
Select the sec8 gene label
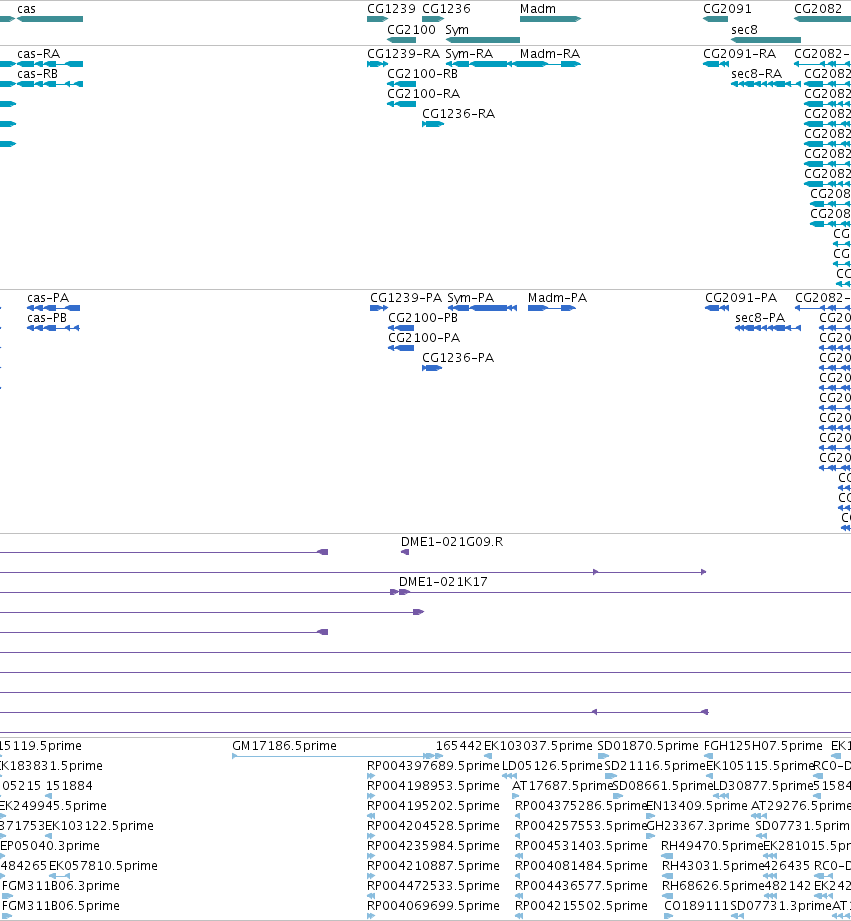pos(744,30)
